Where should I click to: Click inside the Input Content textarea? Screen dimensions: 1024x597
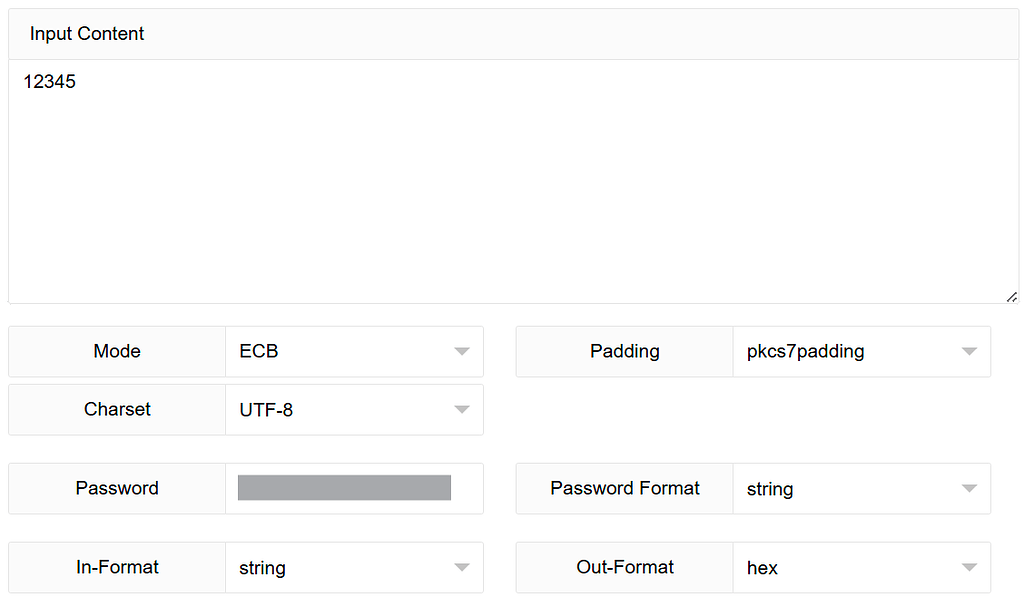tap(500, 180)
